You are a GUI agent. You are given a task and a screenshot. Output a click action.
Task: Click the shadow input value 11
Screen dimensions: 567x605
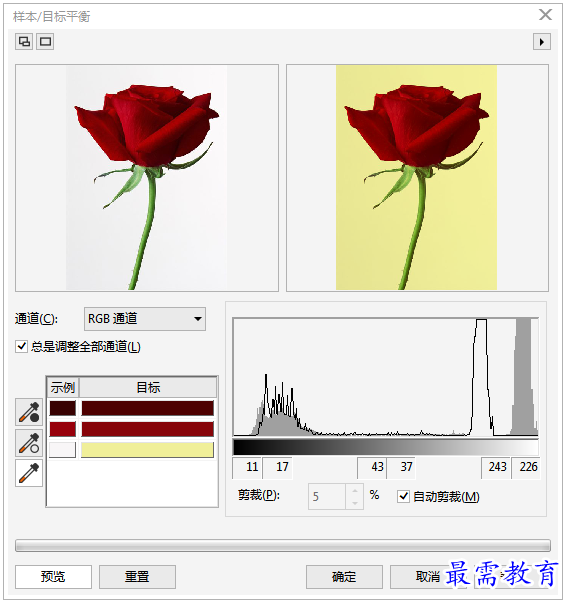coord(247,467)
